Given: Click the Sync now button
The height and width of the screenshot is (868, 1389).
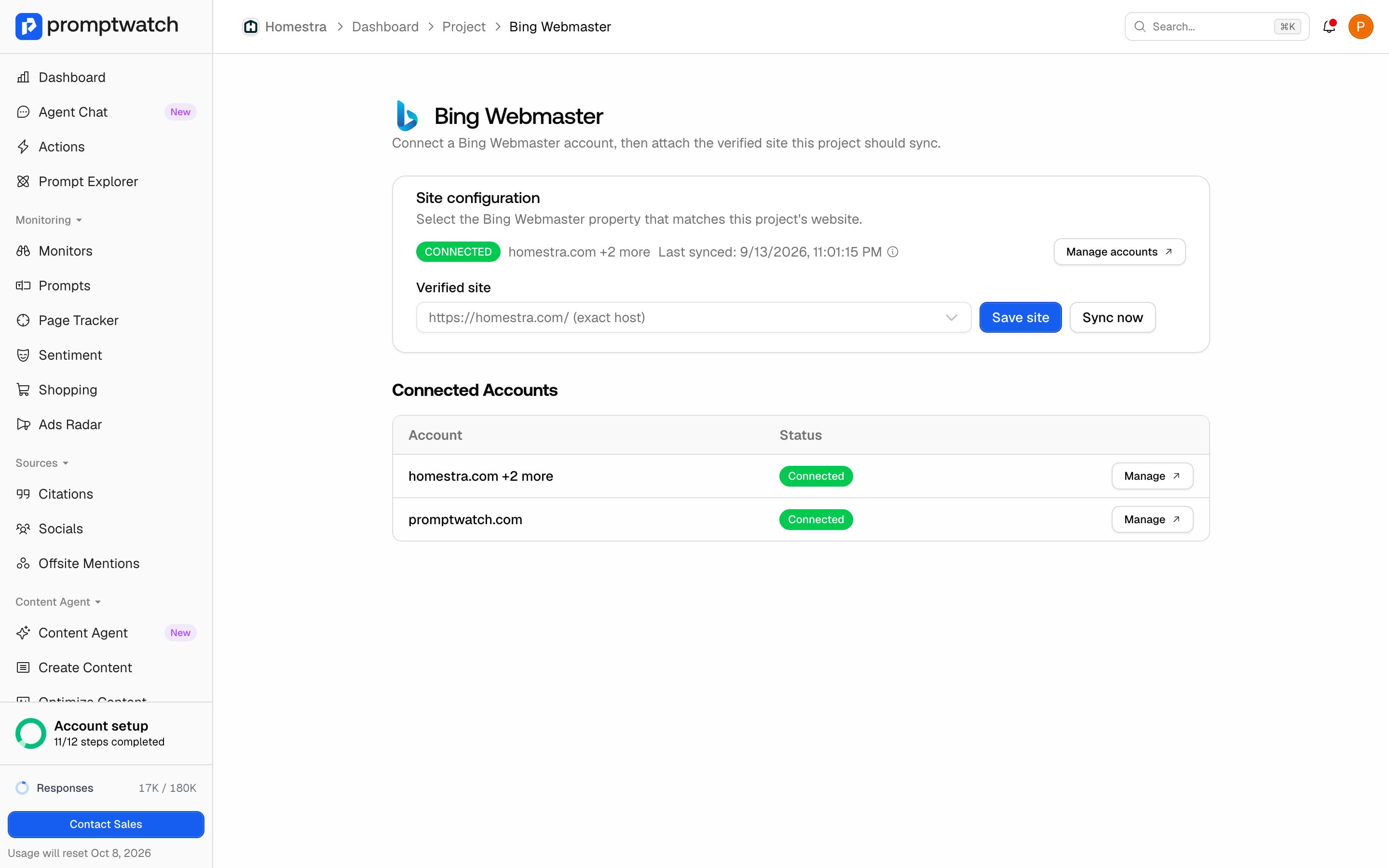Looking at the screenshot, I should [1112, 317].
